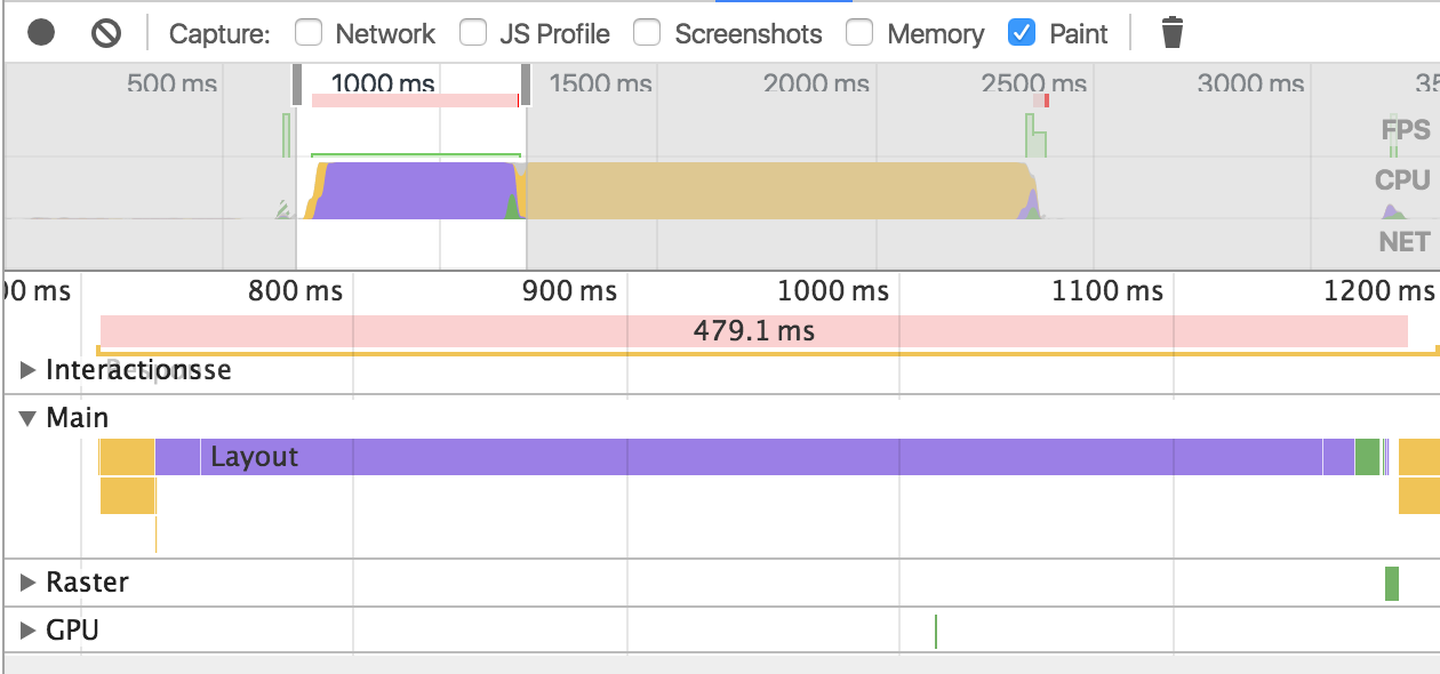This screenshot has width=1440, height=674.
Task: Click the green GPU activity marker
Action: (x=935, y=631)
